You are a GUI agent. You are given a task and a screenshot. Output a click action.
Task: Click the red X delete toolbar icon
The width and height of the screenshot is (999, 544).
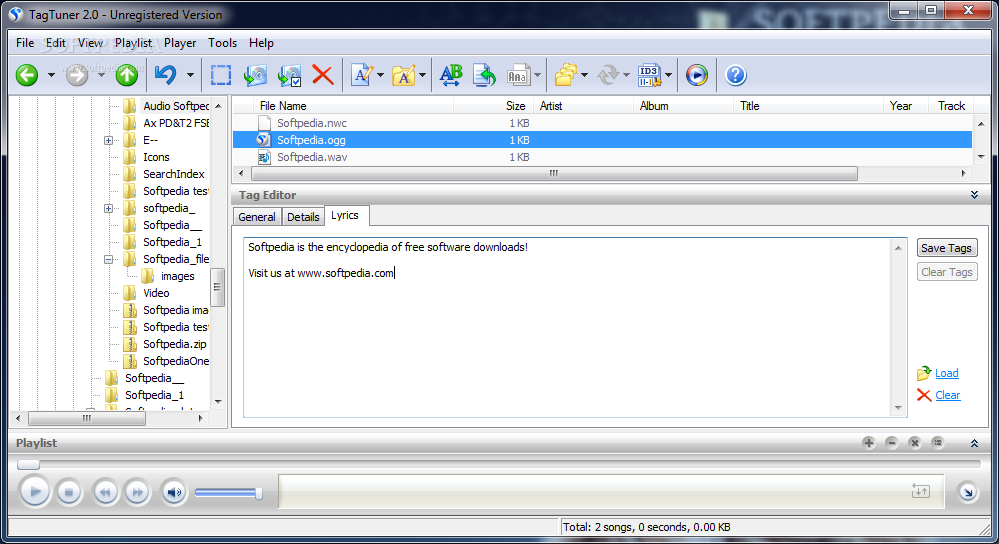tap(323, 75)
